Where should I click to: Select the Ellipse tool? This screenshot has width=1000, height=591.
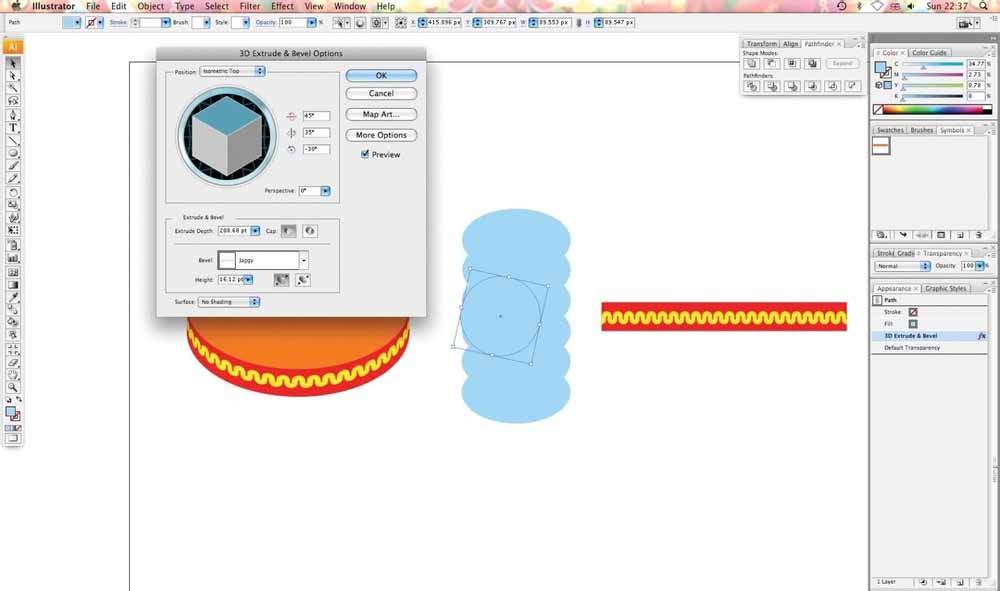coord(13,153)
